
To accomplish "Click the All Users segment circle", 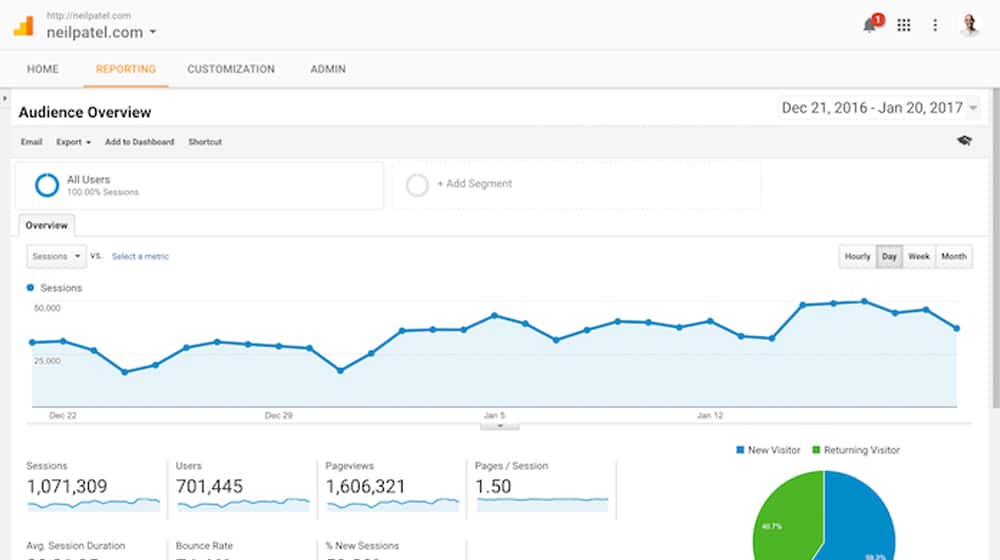I will pyautogui.click(x=47, y=185).
